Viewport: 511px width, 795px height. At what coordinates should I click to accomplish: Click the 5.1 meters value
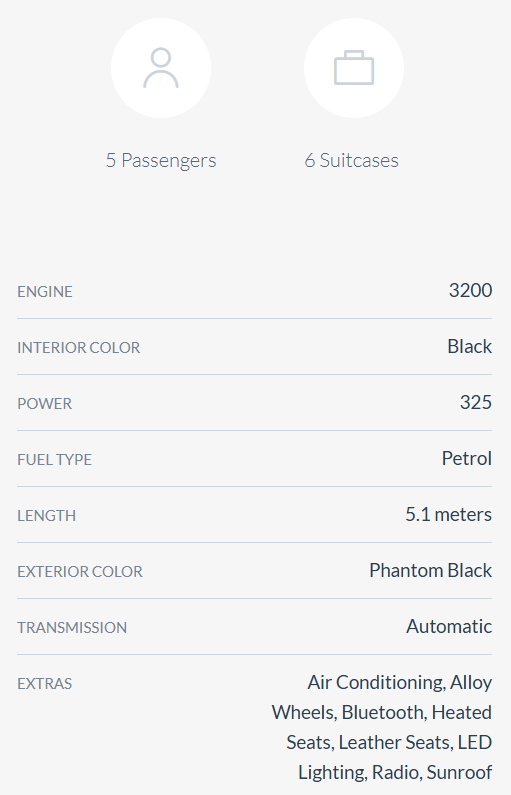click(448, 514)
